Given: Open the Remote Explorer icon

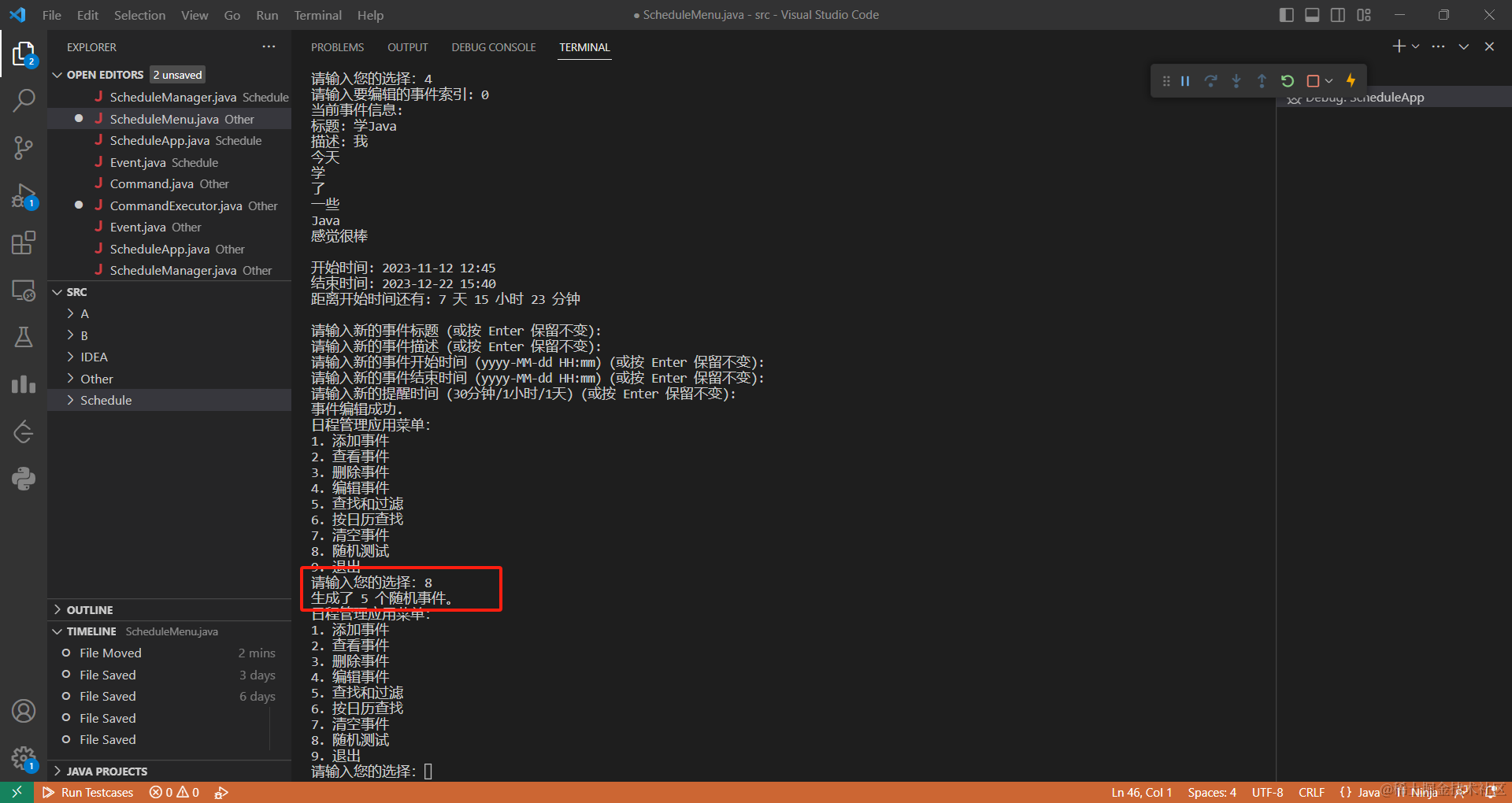Looking at the screenshot, I should click(x=24, y=290).
